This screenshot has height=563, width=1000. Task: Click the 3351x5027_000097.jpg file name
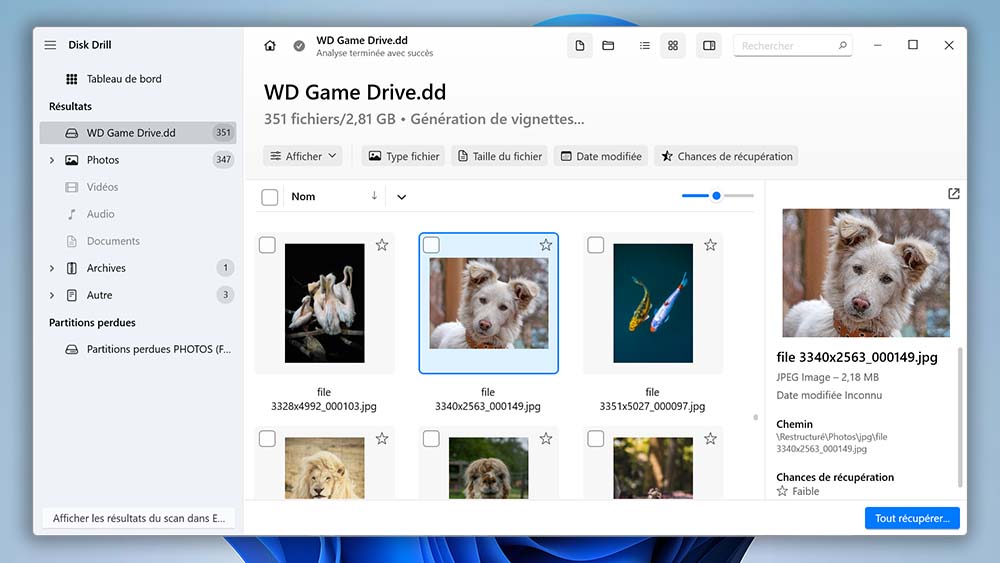pyautogui.click(x=652, y=399)
